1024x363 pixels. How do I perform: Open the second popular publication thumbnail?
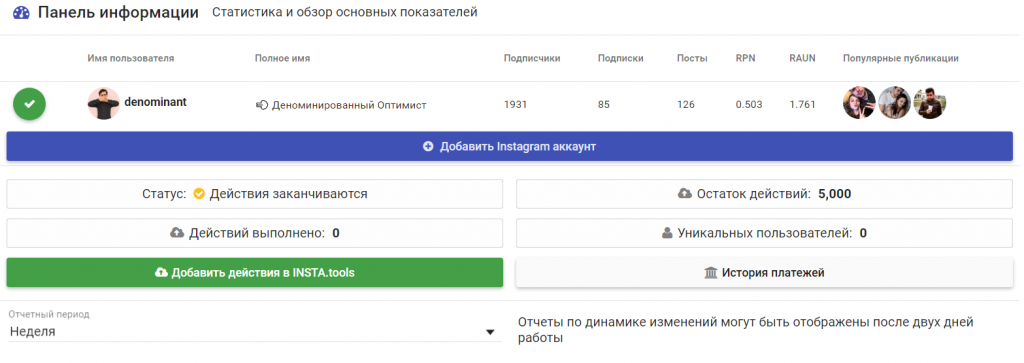point(894,103)
